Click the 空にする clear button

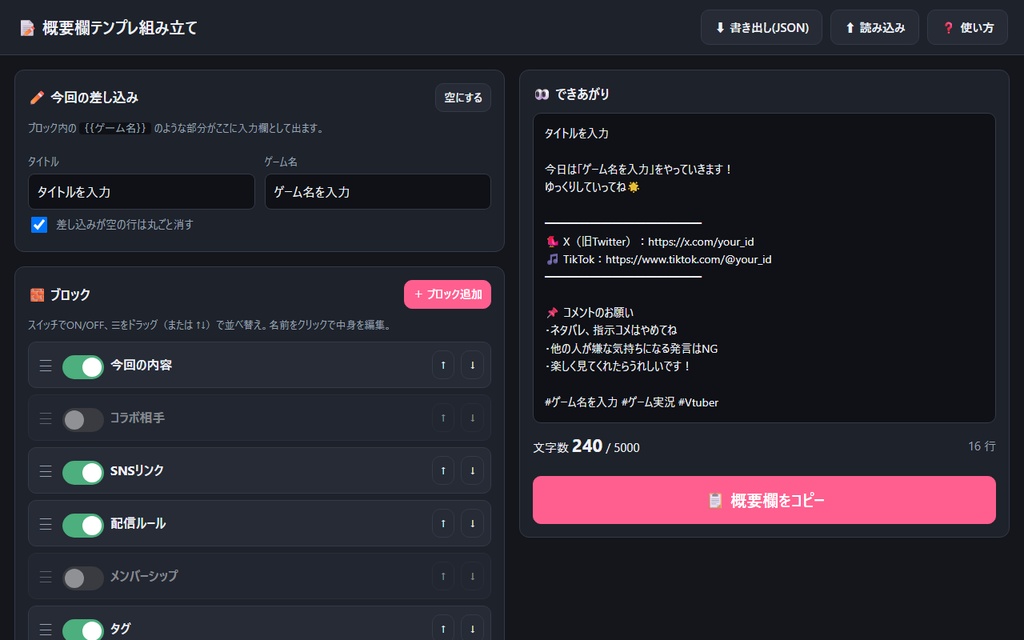tap(463, 97)
